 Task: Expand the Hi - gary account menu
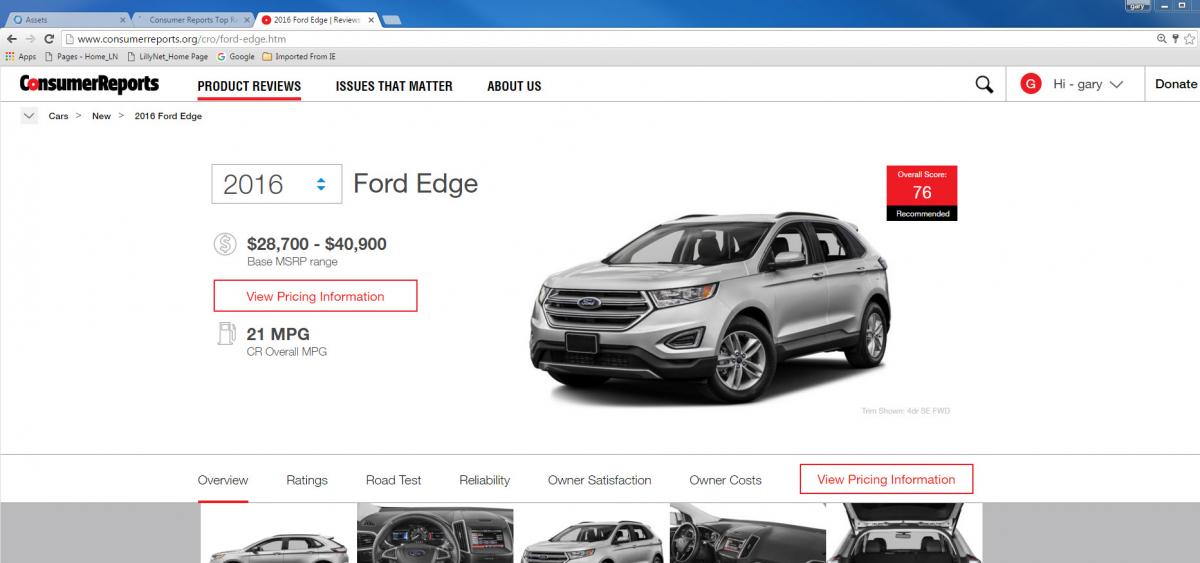click(x=1087, y=85)
